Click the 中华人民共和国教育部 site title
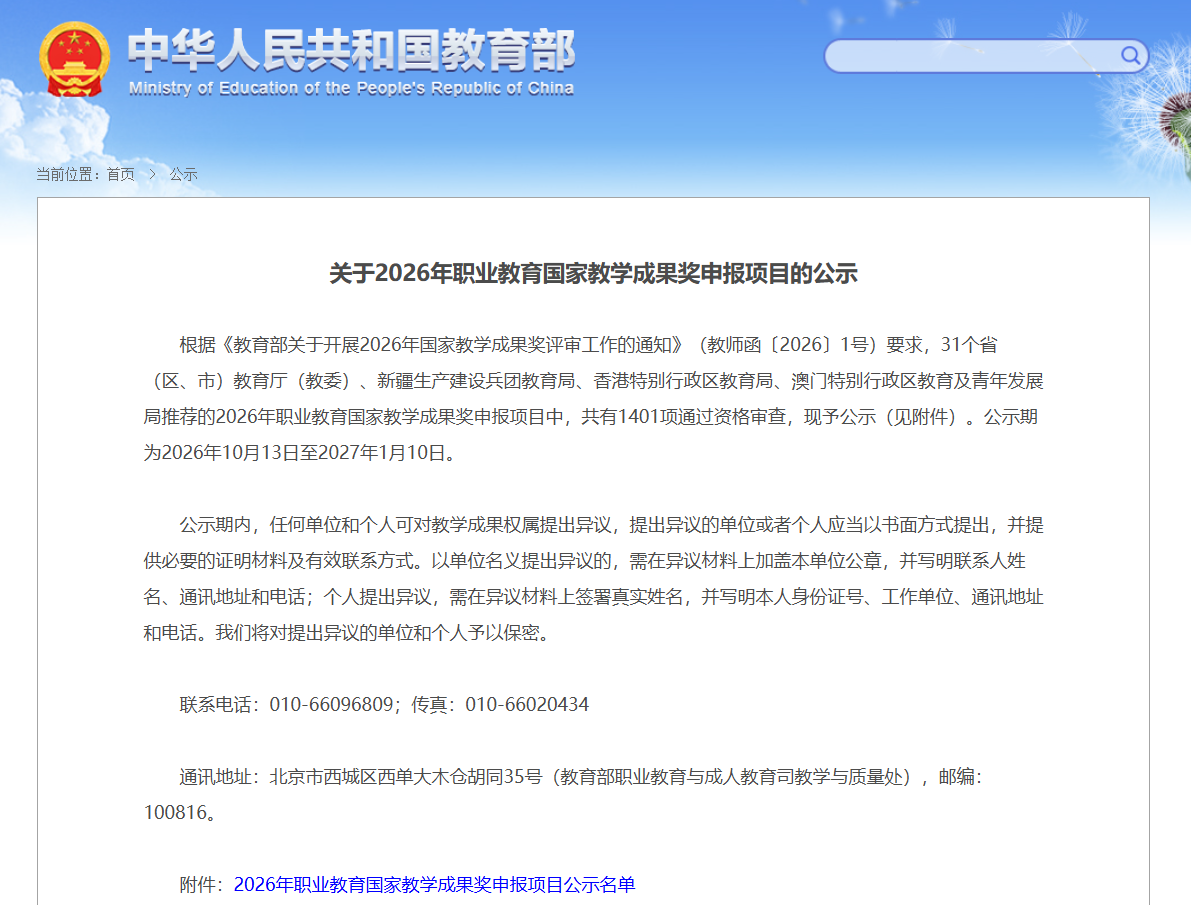The height and width of the screenshot is (905, 1191). 351,50
